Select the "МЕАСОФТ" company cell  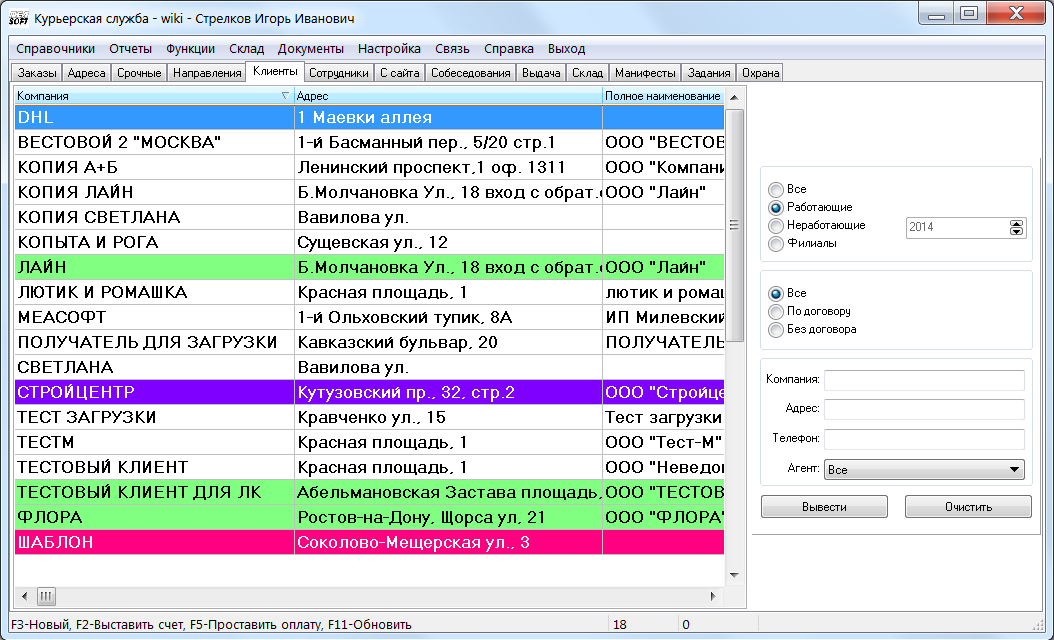tap(155, 317)
